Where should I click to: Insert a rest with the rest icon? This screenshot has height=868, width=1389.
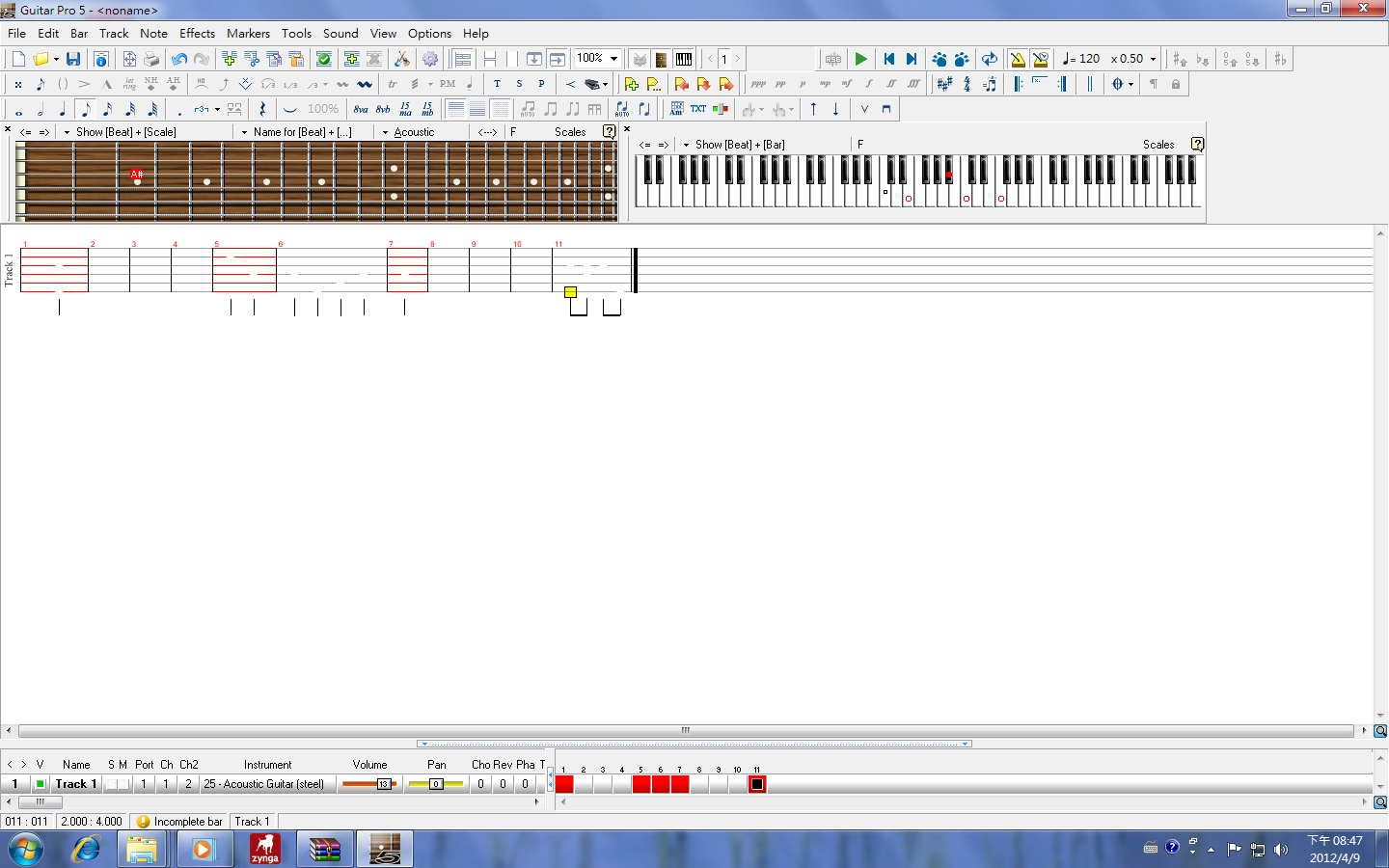pos(261,109)
